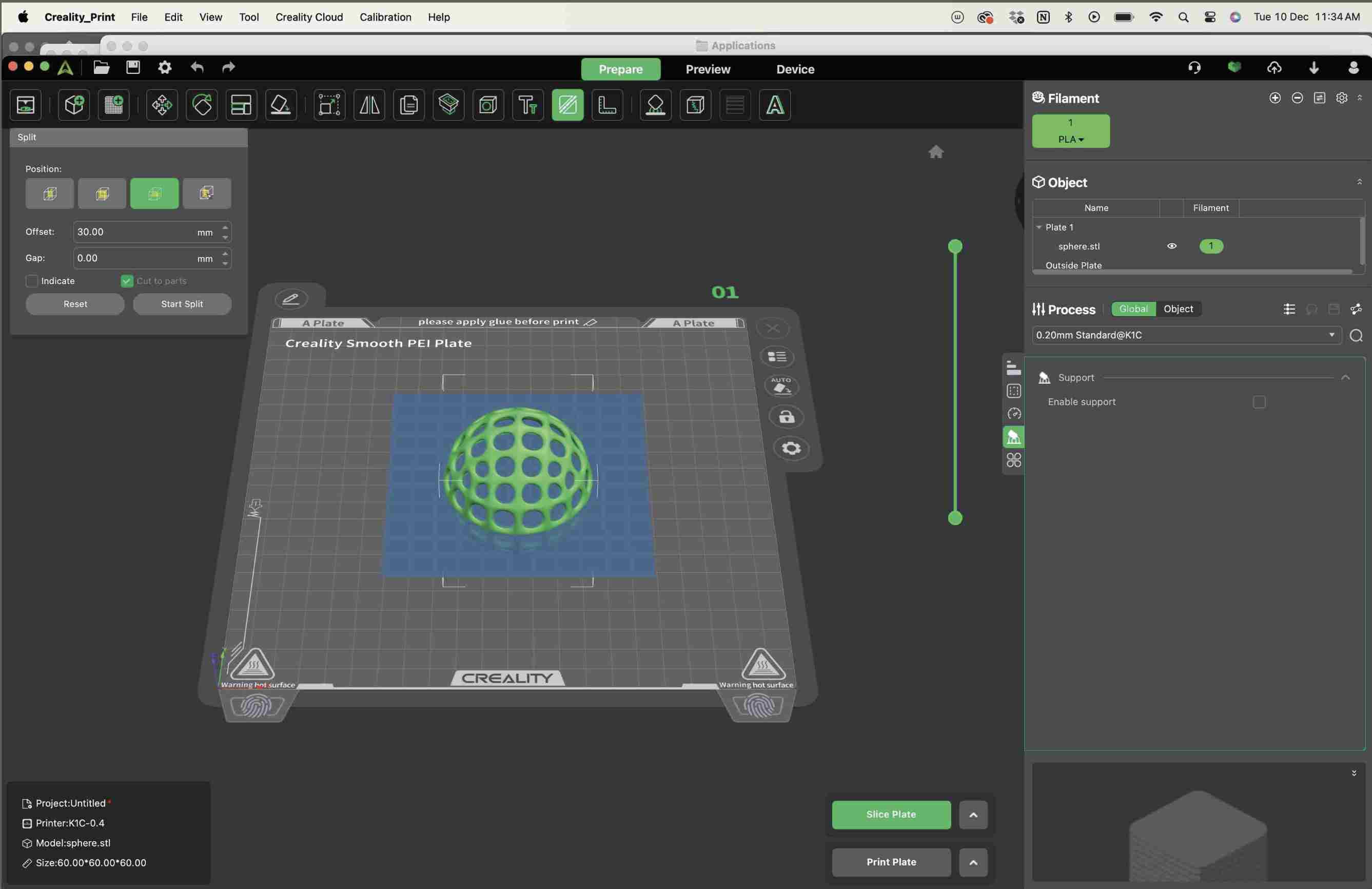Open the Seam Painting cube tool
Image resolution: width=1372 pixels, height=889 pixels.
click(x=696, y=105)
